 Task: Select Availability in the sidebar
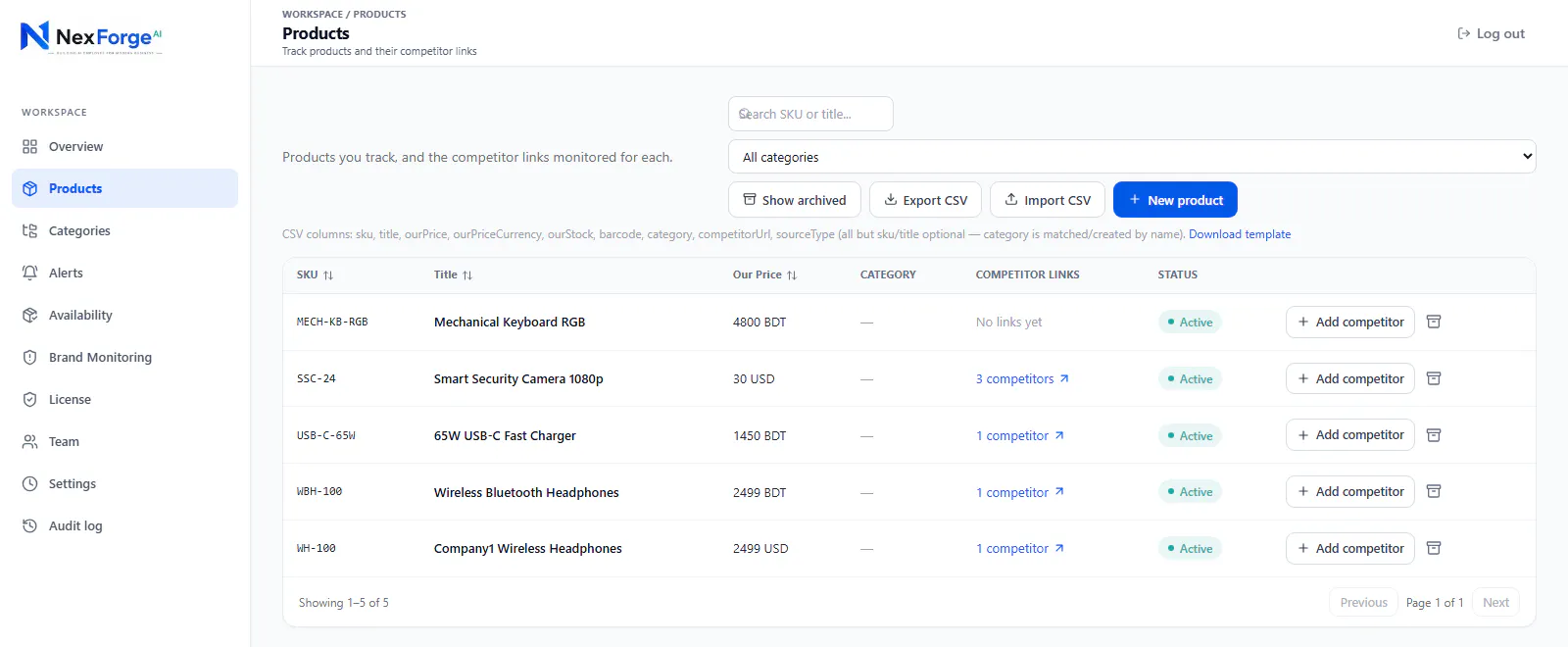coord(124,316)
